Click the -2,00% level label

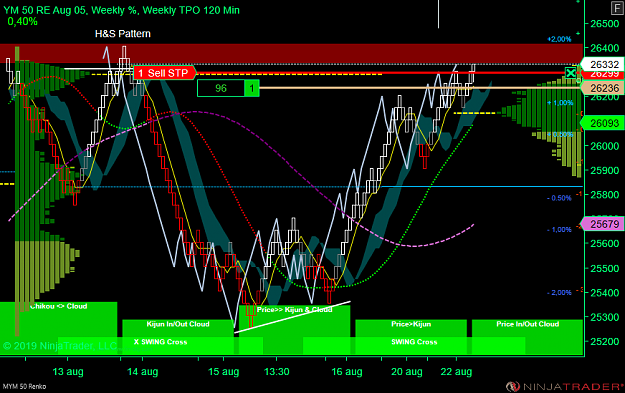point(559,293)
